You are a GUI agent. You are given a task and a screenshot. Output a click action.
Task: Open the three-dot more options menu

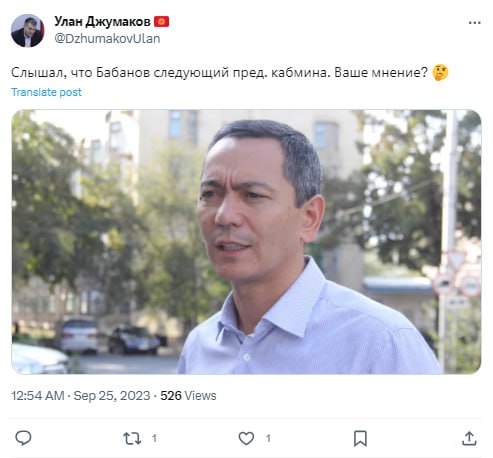click(x=475, y=23)
